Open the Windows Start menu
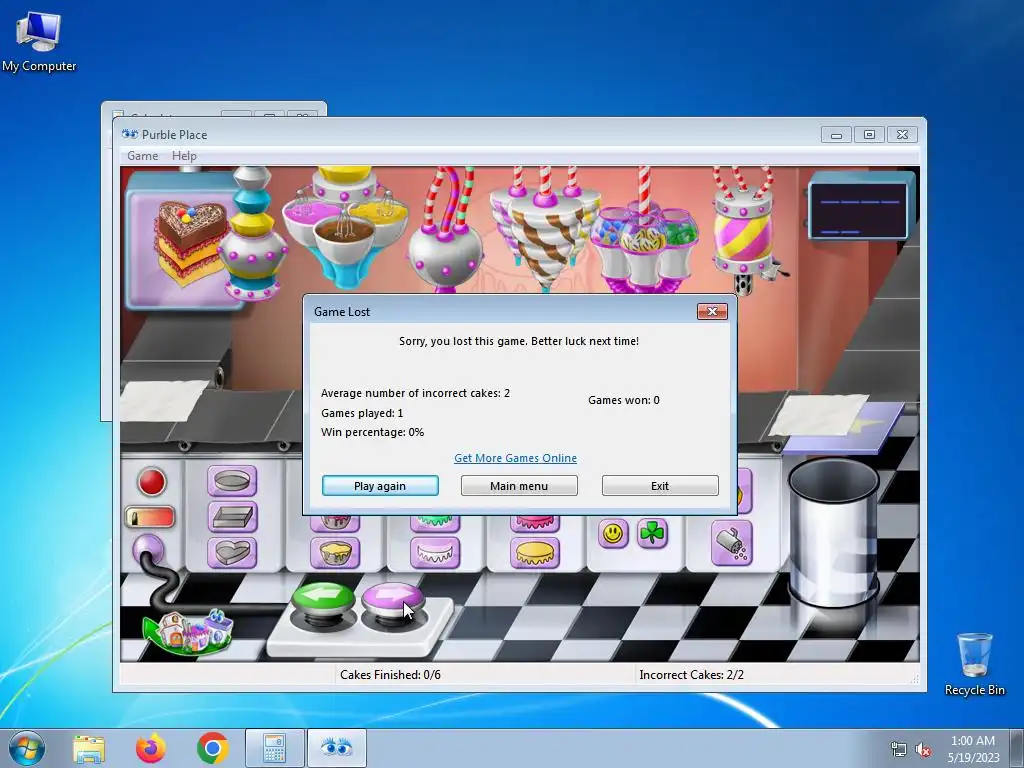 (x=27, y=748)
